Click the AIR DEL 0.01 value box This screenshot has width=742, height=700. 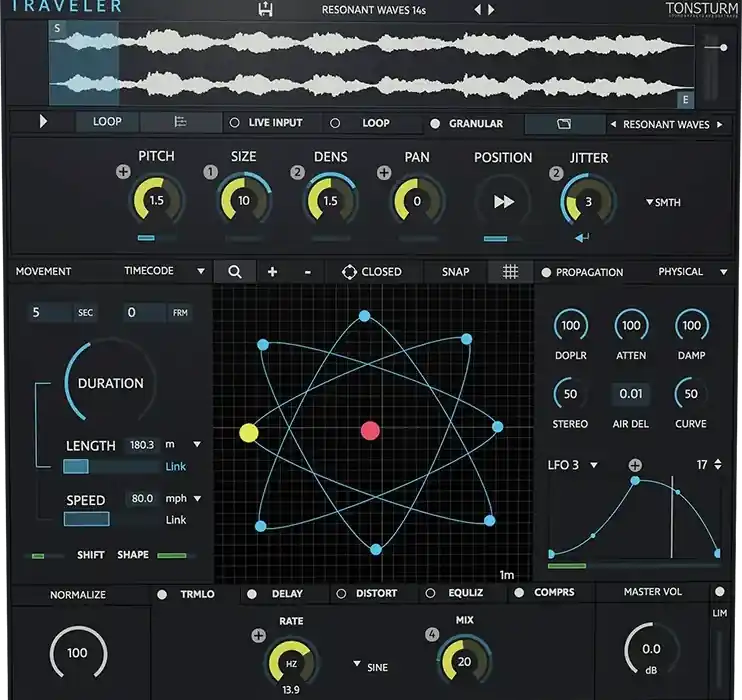[631, 394]
